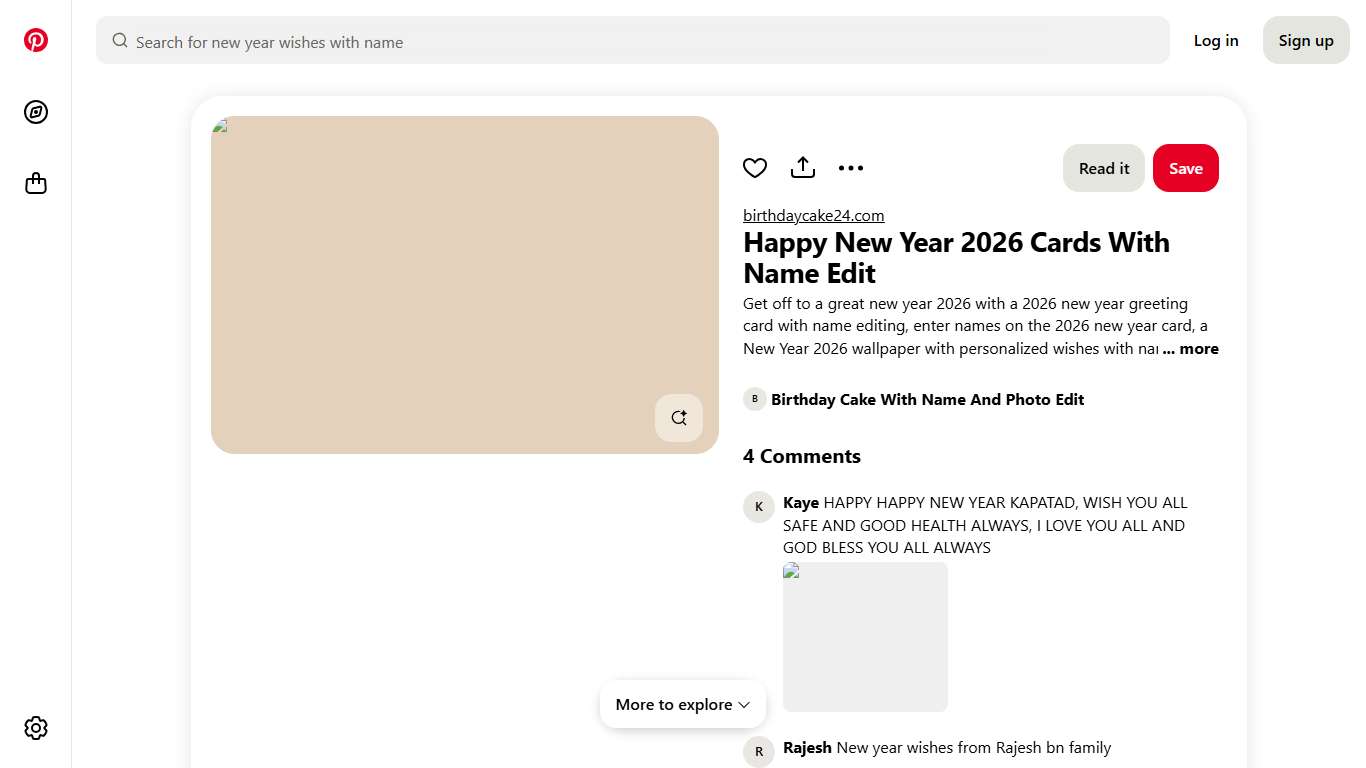Screen dimensions: 1366x768
Task: Open the settings gear in sidebar
Action: 36,727
